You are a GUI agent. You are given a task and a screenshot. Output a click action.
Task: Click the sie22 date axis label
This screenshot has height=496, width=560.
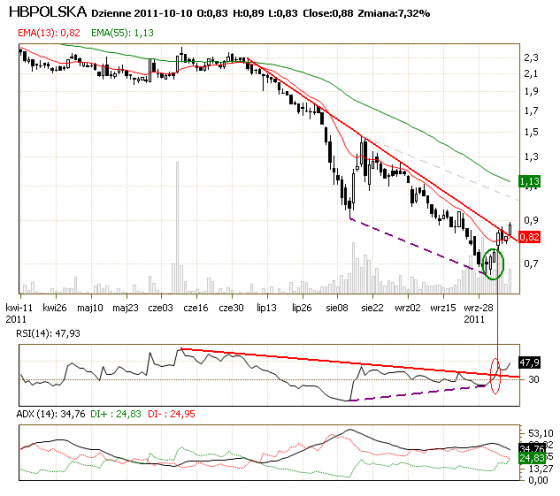coord(372,308)
